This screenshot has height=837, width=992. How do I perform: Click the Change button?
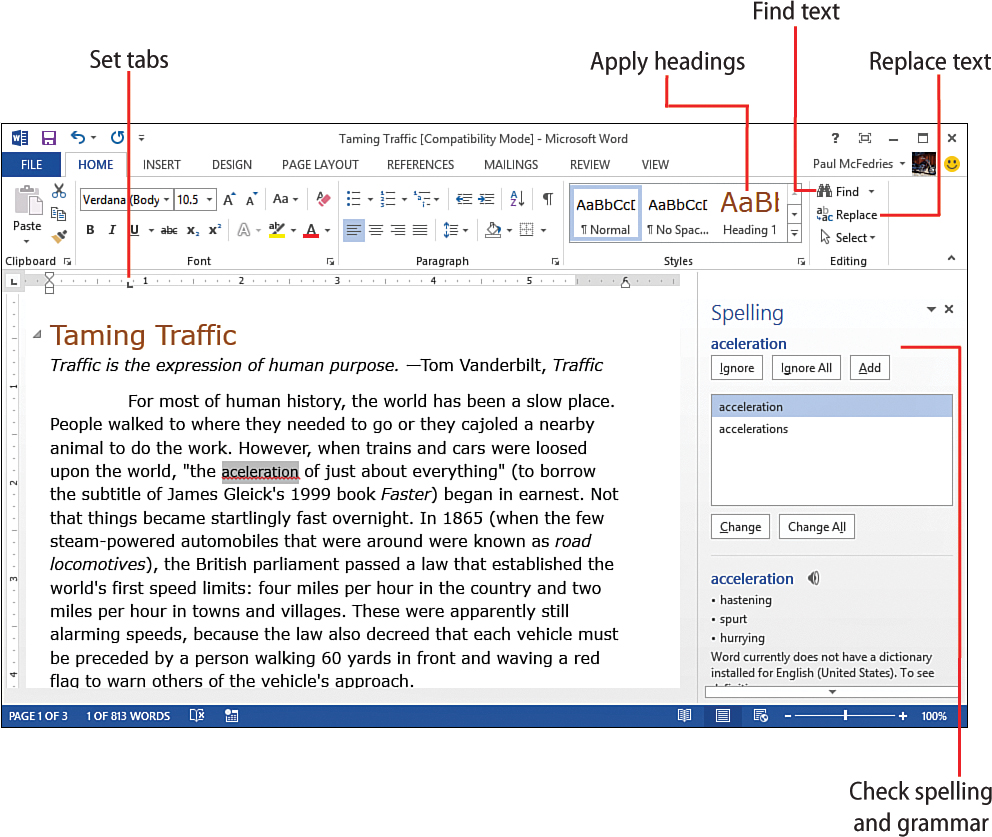(x=740, y=526)
